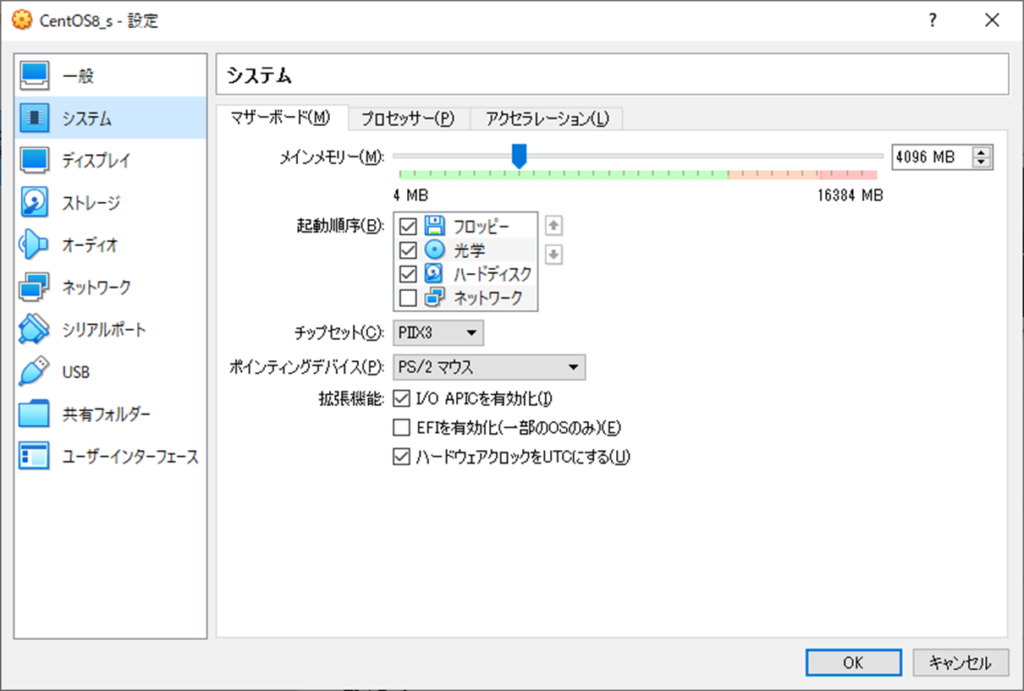
Task: Select シリアルポート label in sidebar
Action: [104, 330]
